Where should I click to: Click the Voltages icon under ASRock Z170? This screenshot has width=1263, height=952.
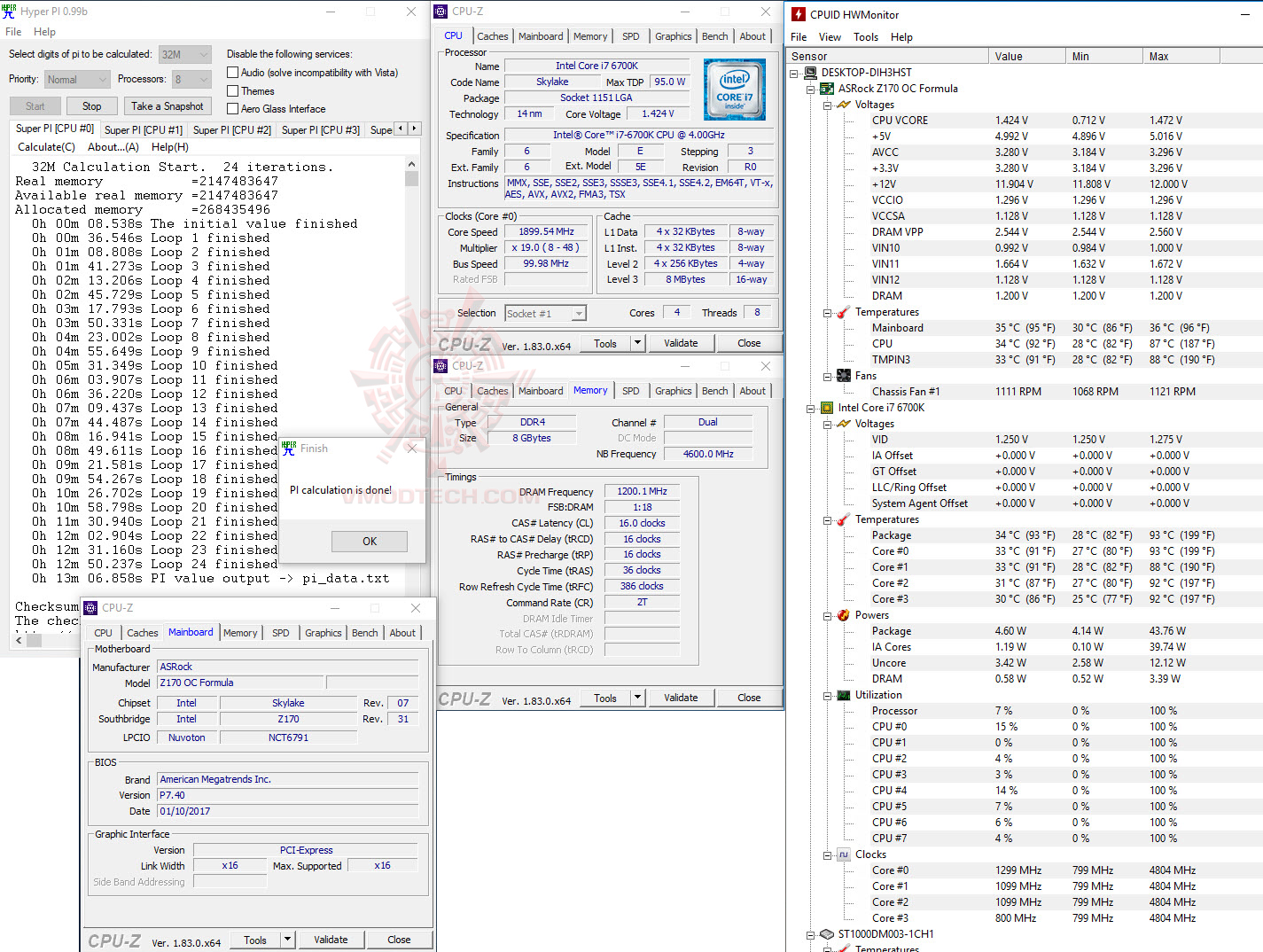(x=844, y=105)
